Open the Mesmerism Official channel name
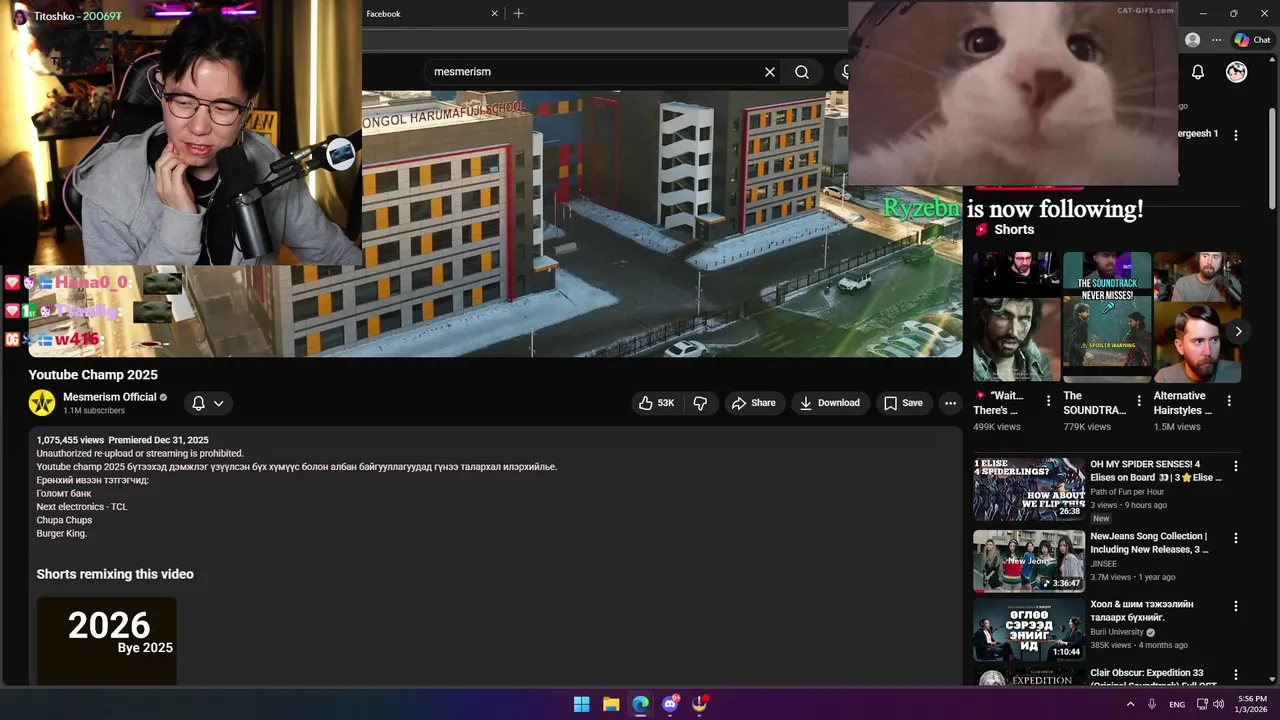Viewport: 1280px width, 720px height. point(110,397)
